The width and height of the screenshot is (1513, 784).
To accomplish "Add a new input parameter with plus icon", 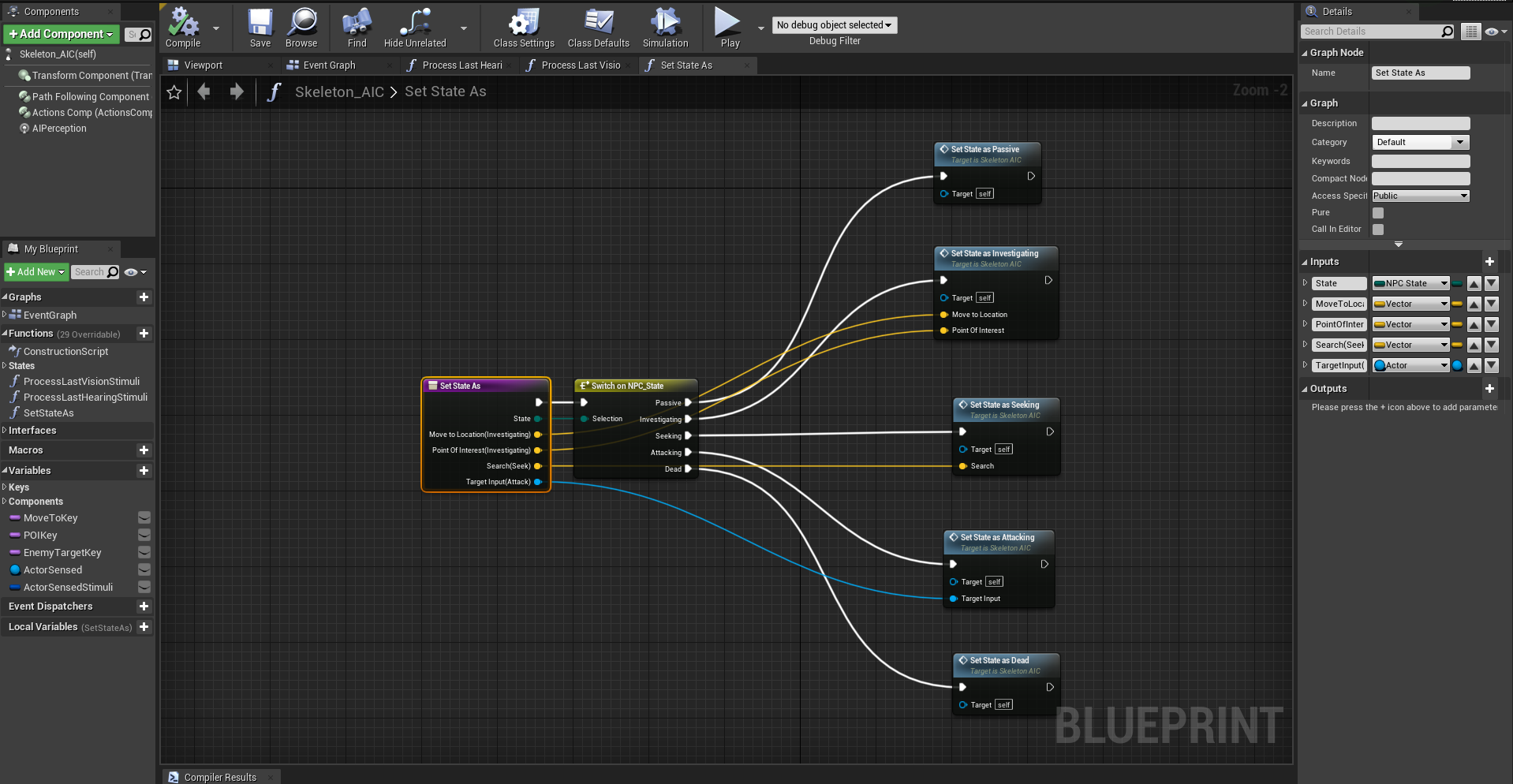I will coord(1489,262).
